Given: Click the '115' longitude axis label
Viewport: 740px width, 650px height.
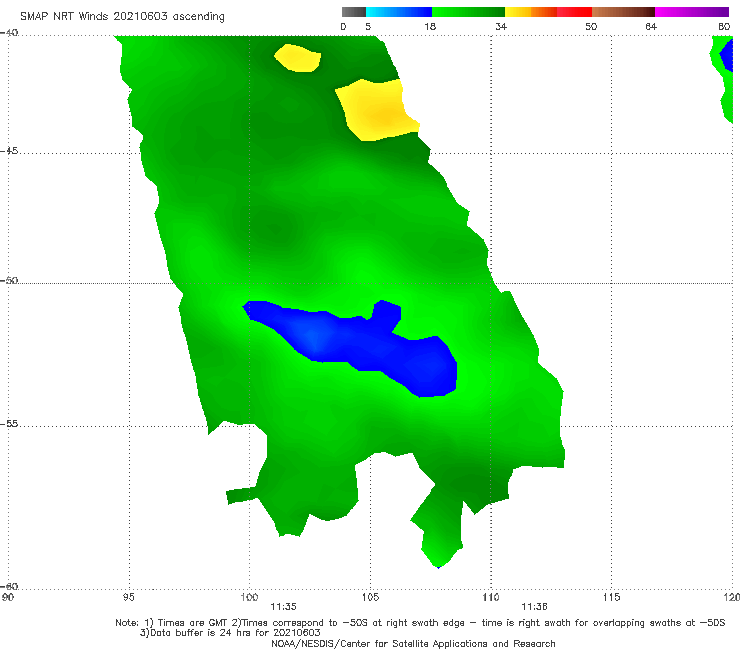Looking at the screenshot, I should (612, 597).
